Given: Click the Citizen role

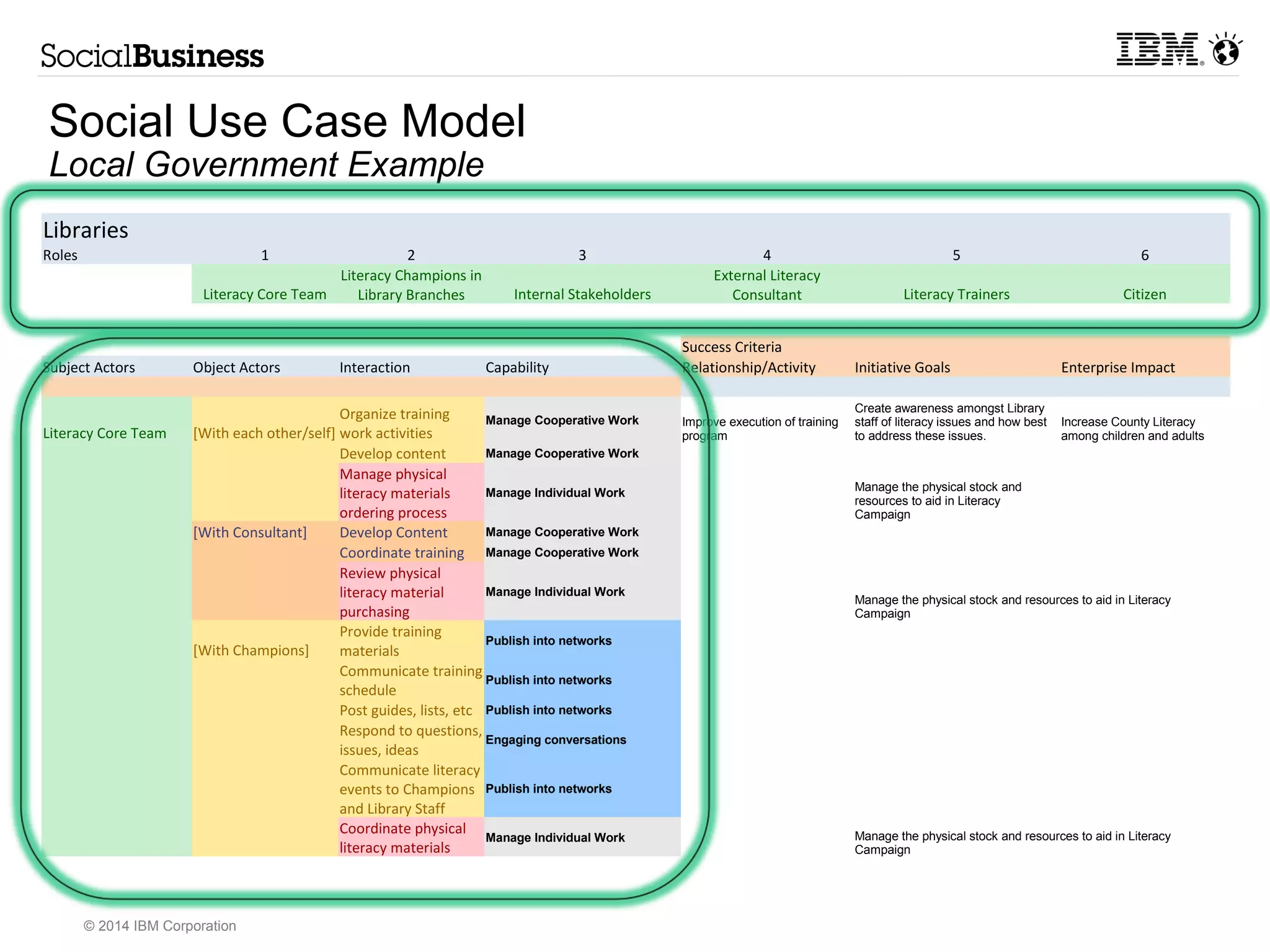Looking at the screenshot, I should tap(1145, 294).
